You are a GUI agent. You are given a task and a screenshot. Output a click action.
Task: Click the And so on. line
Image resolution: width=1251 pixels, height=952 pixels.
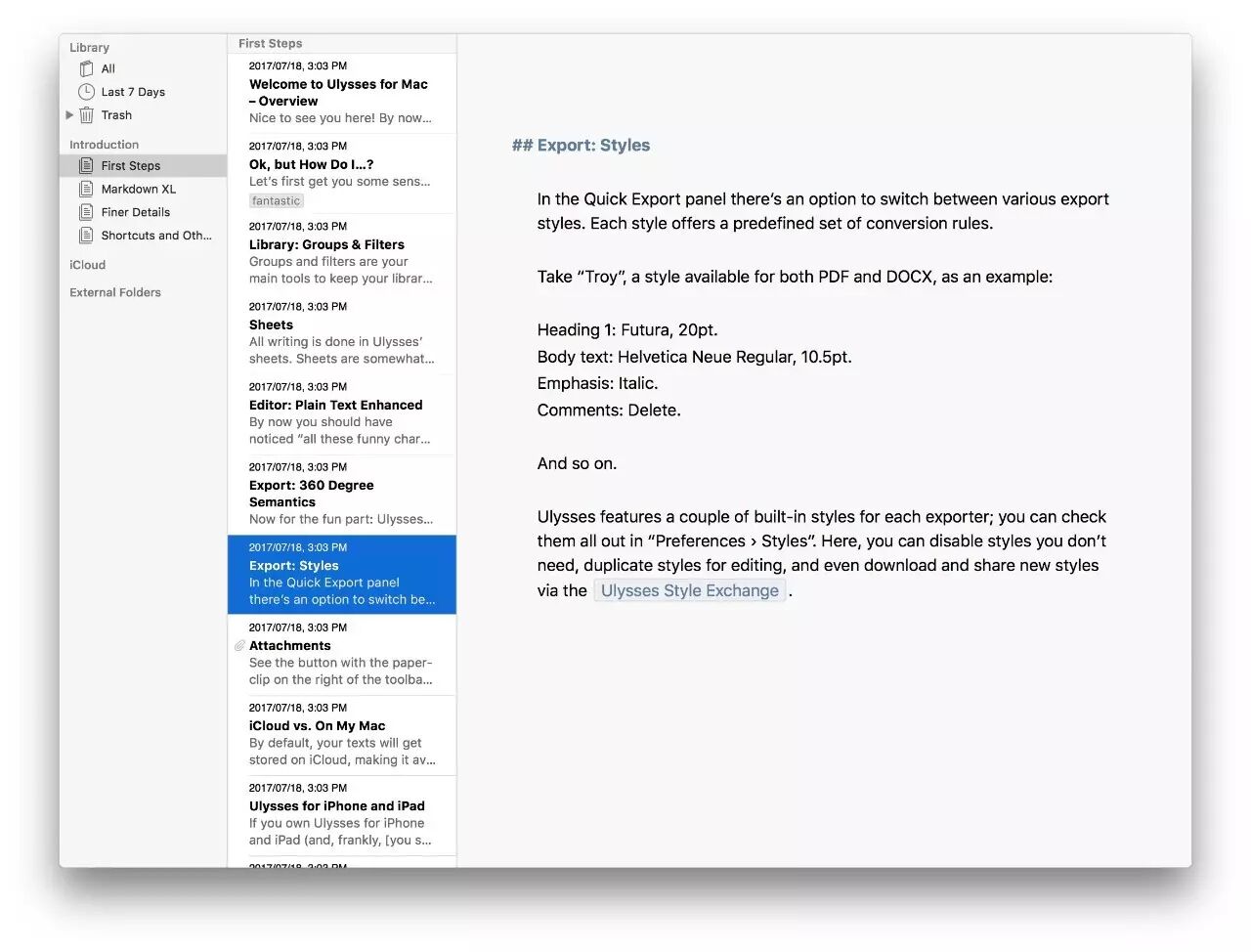(577, 463)
